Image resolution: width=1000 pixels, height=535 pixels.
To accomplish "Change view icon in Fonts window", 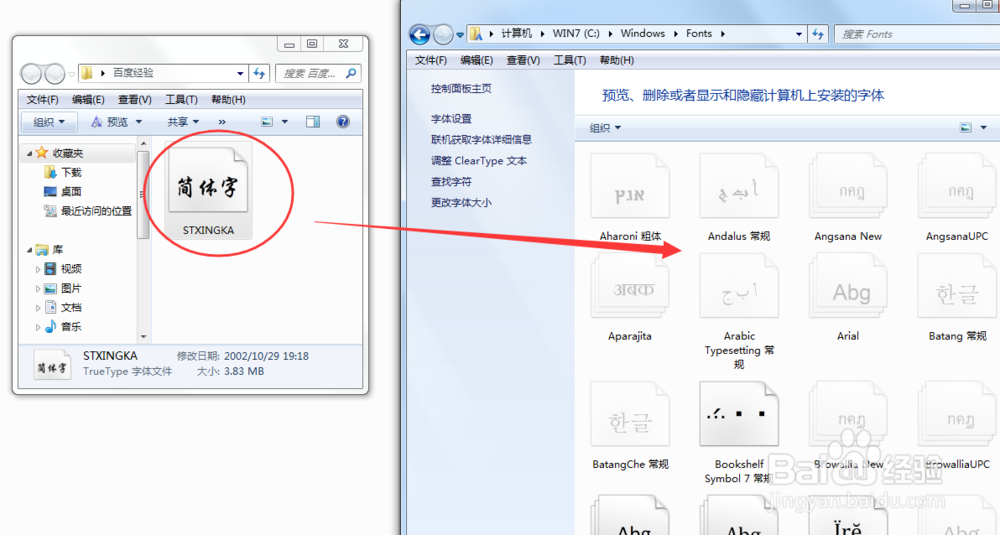I will [x=966, y=128].
